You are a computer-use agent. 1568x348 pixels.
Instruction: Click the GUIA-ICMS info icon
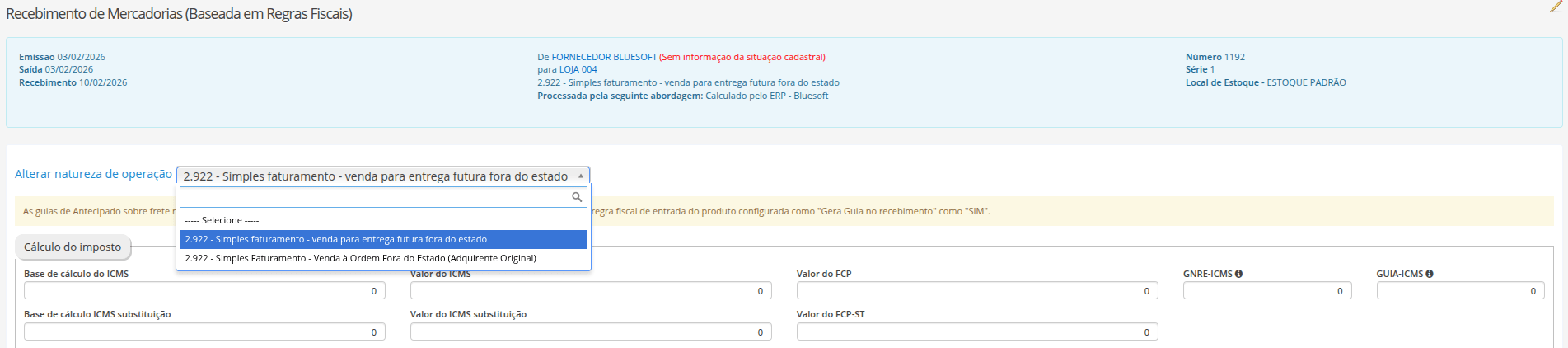coord(1430,274)
